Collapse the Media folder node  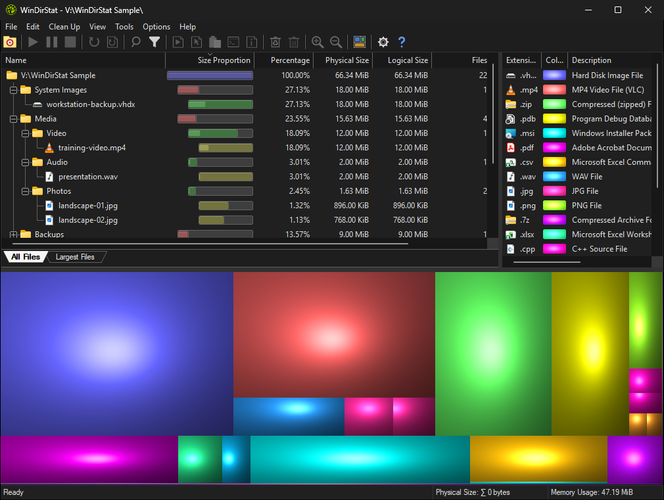14,119
